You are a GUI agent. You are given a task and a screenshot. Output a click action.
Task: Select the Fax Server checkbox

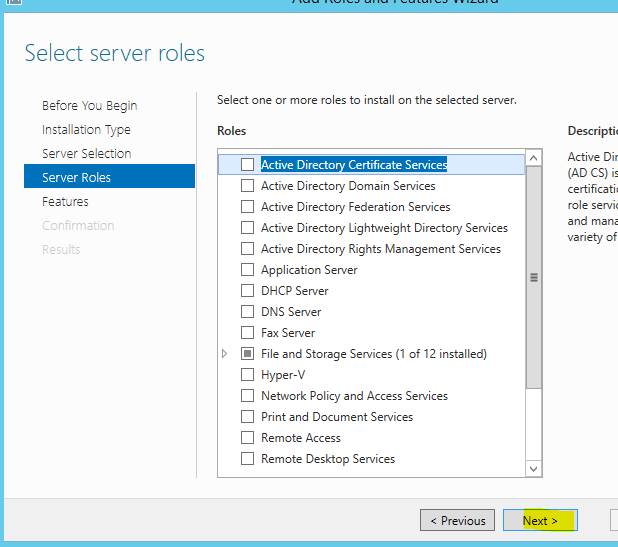(247, 333)
